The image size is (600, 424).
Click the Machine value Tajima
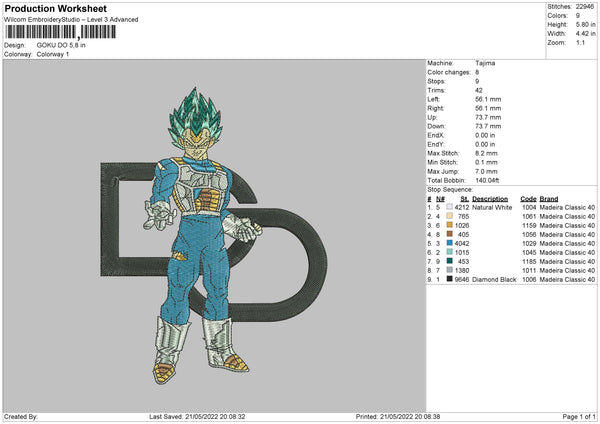coord(485,63)
